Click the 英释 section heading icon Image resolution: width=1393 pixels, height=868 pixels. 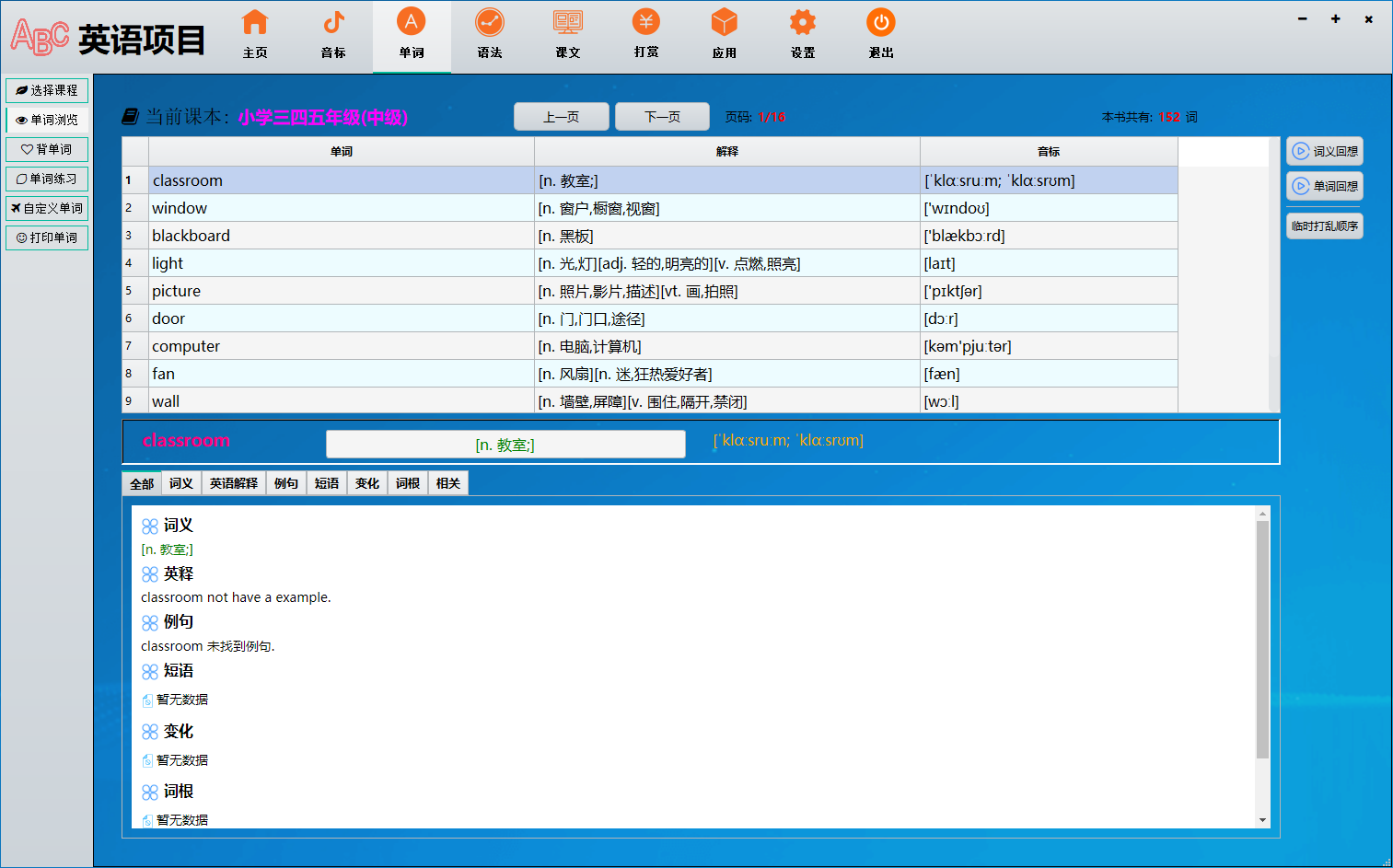pos(150,574)
